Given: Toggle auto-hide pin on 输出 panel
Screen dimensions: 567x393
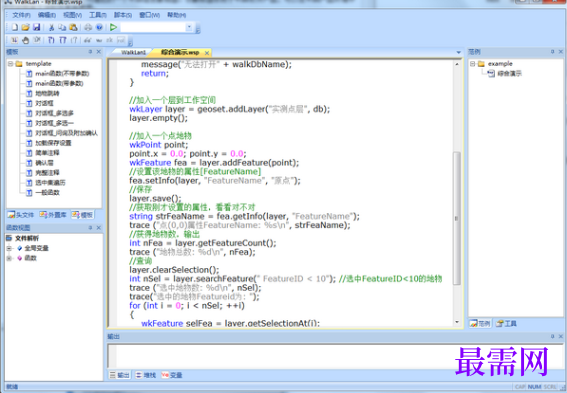Looking at the screenshot, I should point(553,337).
